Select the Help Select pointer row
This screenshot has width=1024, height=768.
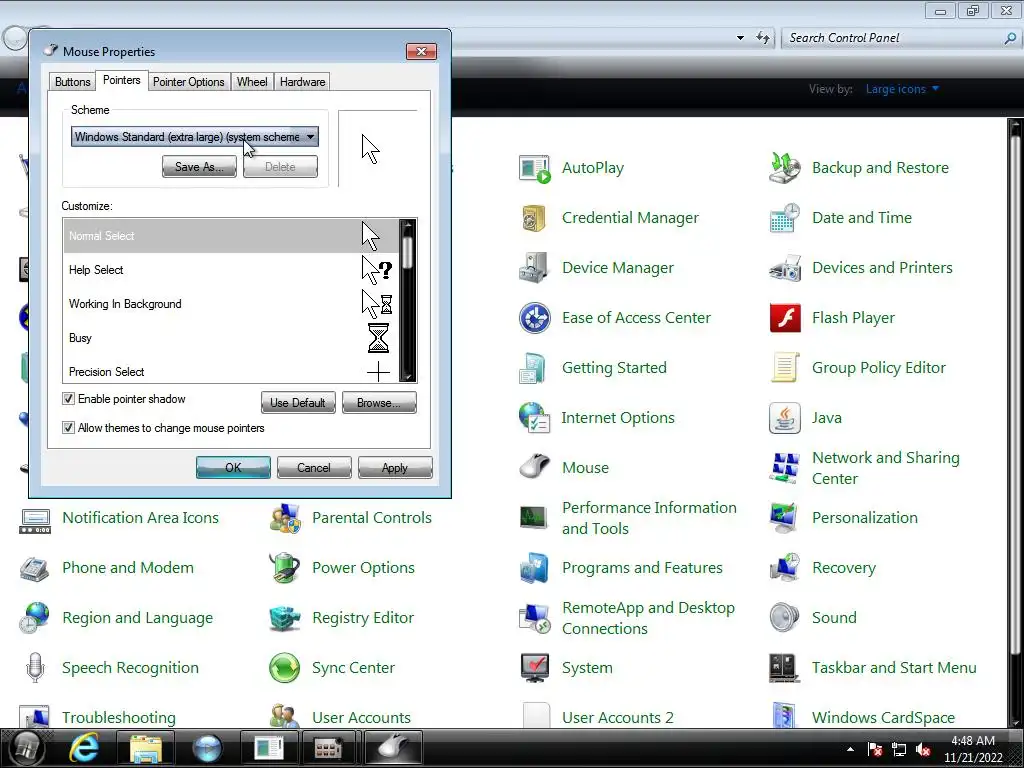pos(231,270)
